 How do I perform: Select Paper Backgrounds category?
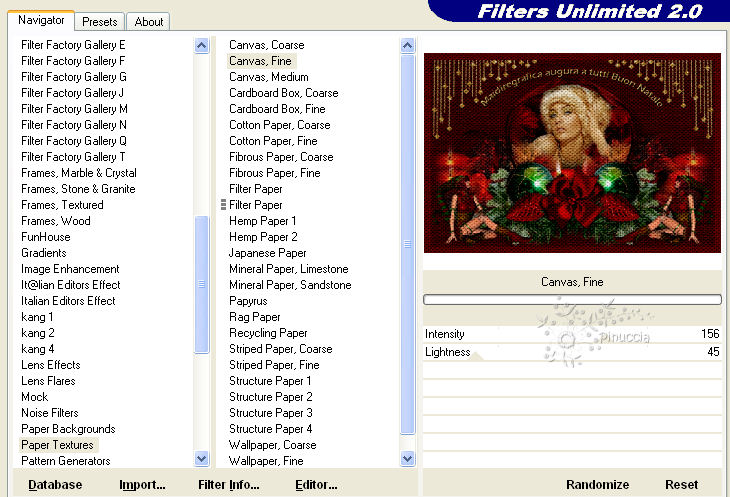pos(68,429)
